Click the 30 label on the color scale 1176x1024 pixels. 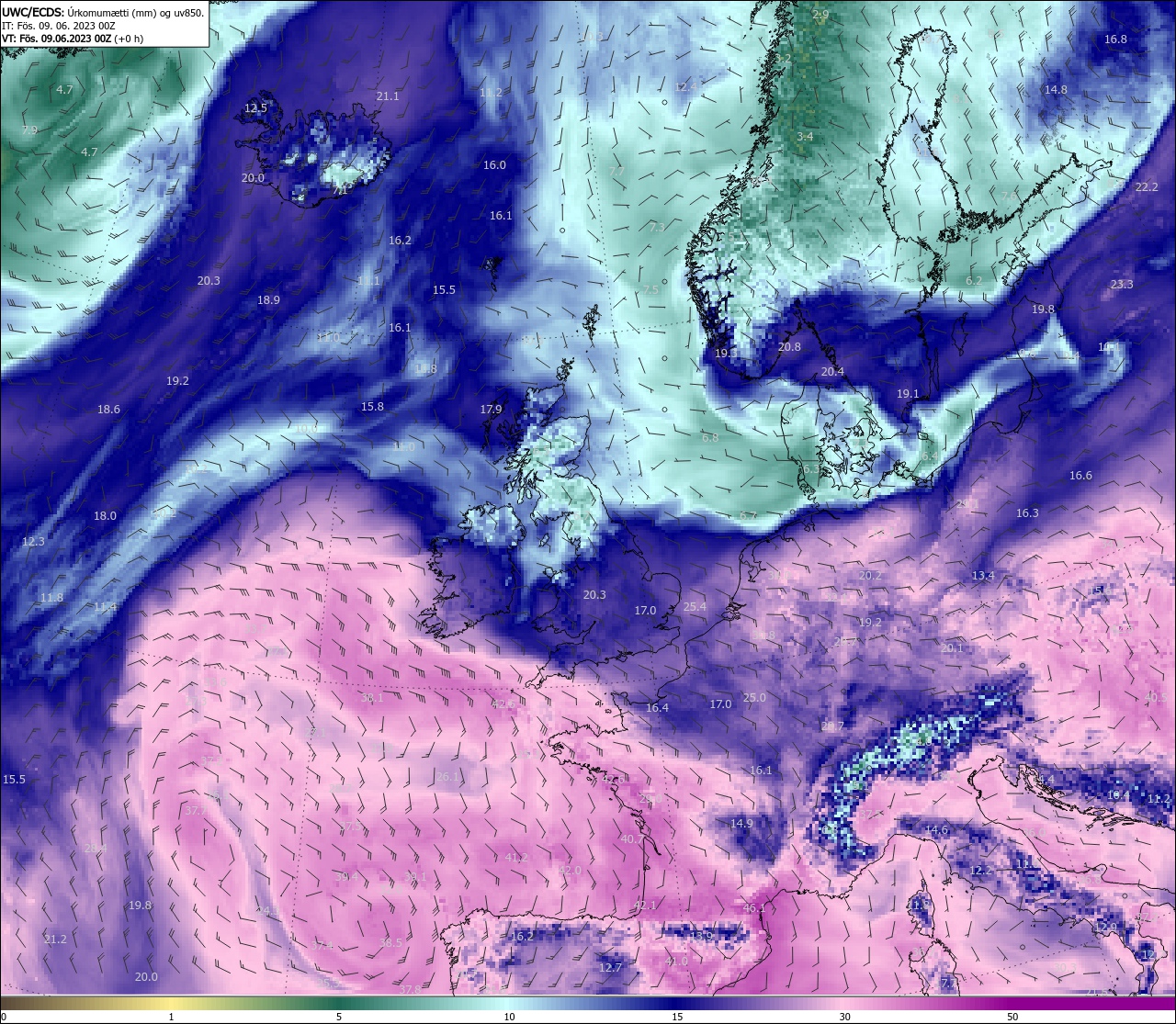(844, 1017)
